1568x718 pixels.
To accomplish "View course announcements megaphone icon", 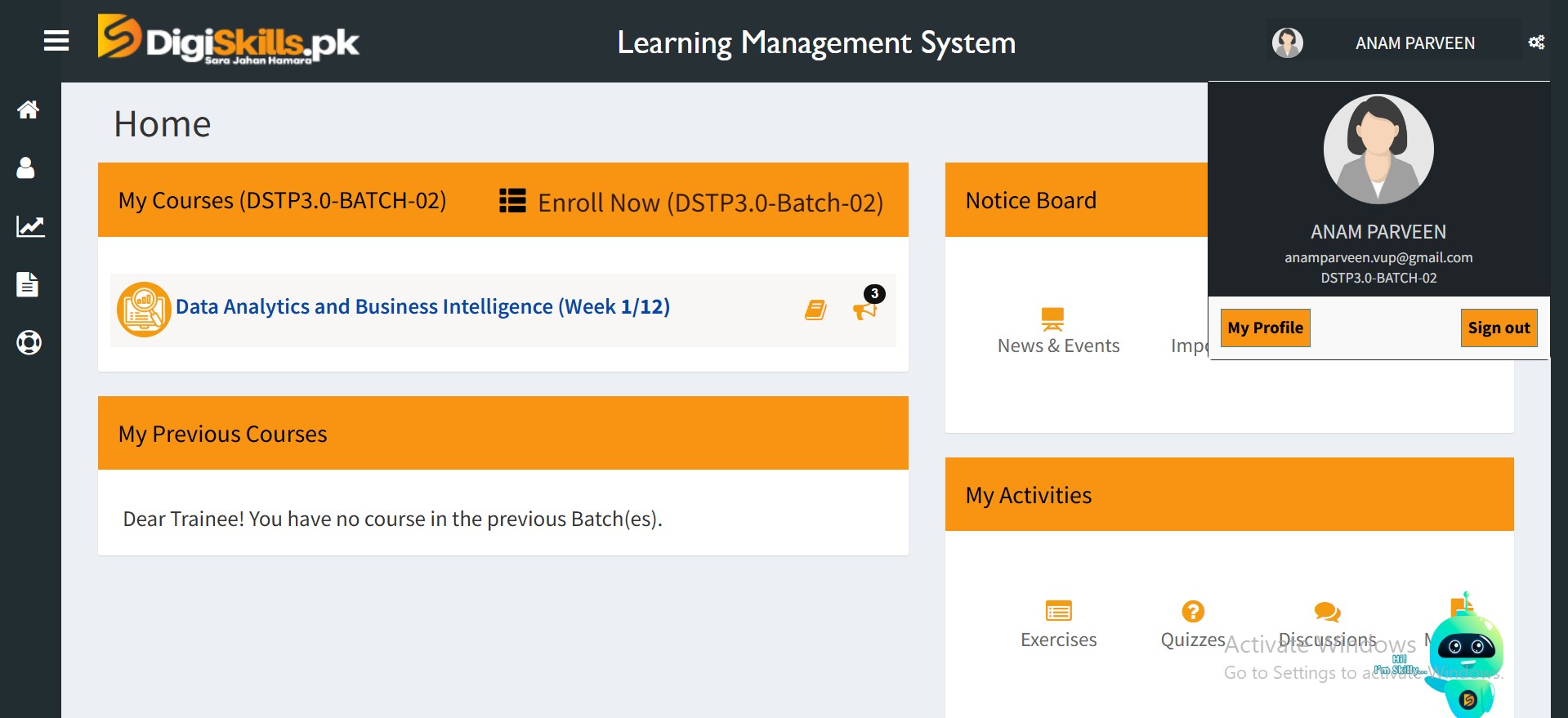I will point(864,310).
